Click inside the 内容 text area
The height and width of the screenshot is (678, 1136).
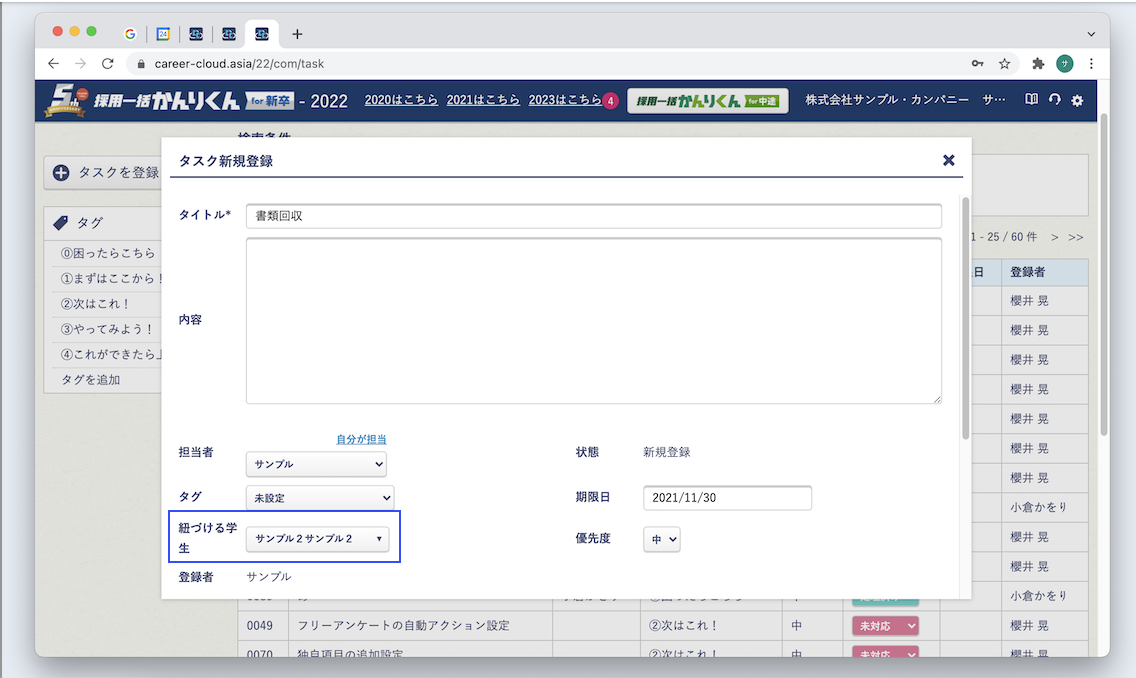click(x=593, y=320)
